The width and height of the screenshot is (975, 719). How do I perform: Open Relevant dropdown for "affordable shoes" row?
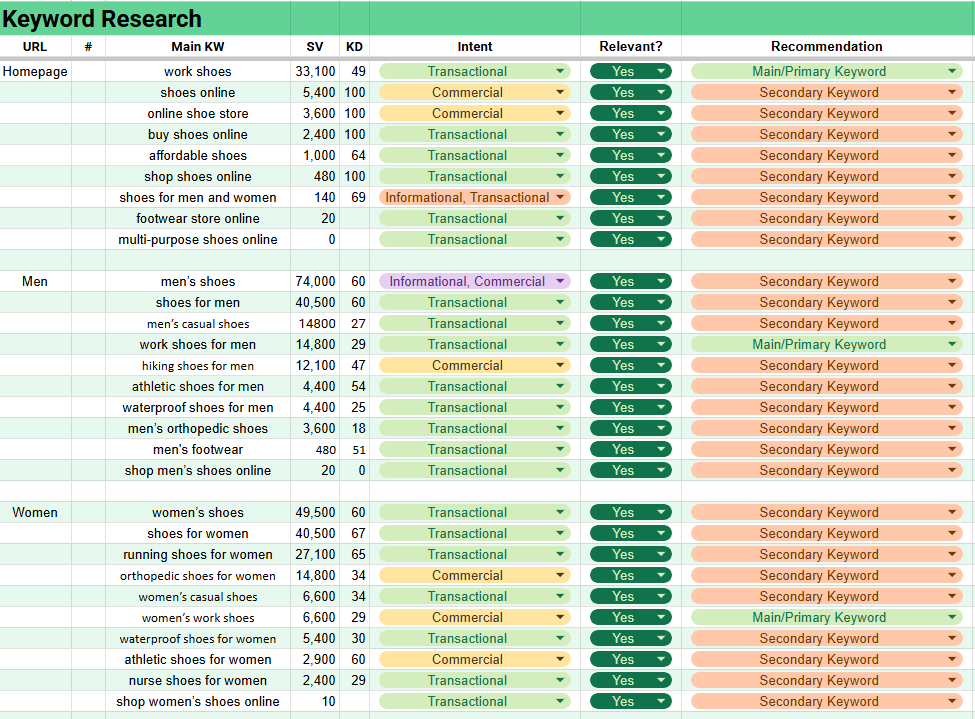(x=661, y=155)
